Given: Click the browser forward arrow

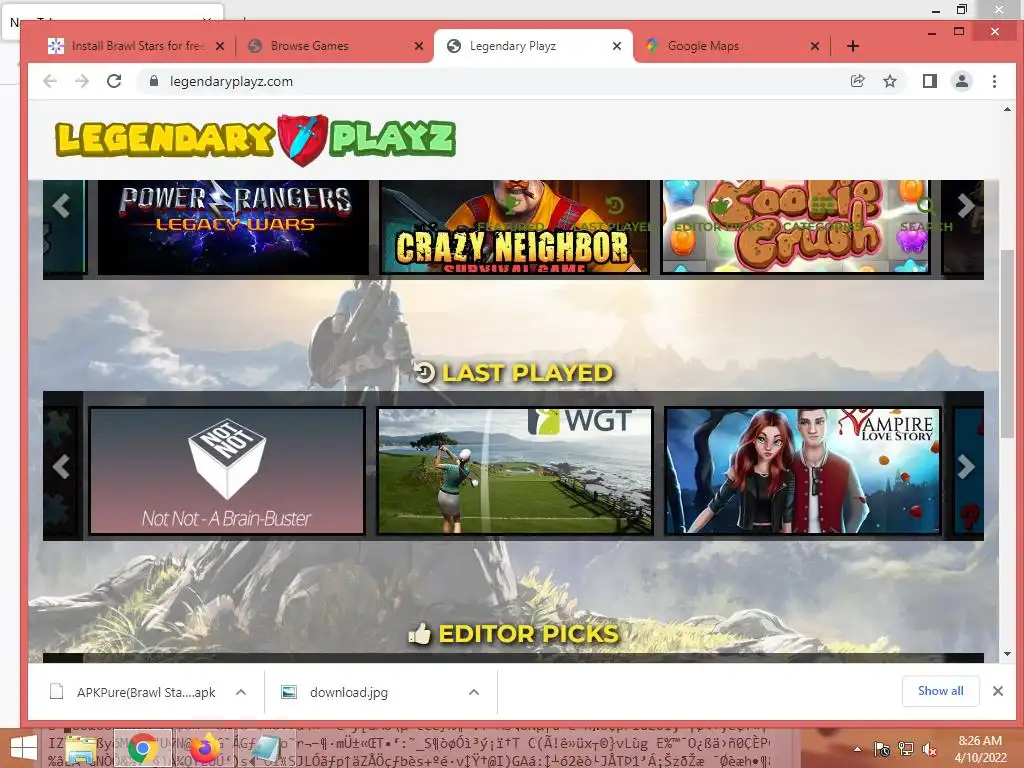Looking at the screenshot, I should click(x=82, y=81).
